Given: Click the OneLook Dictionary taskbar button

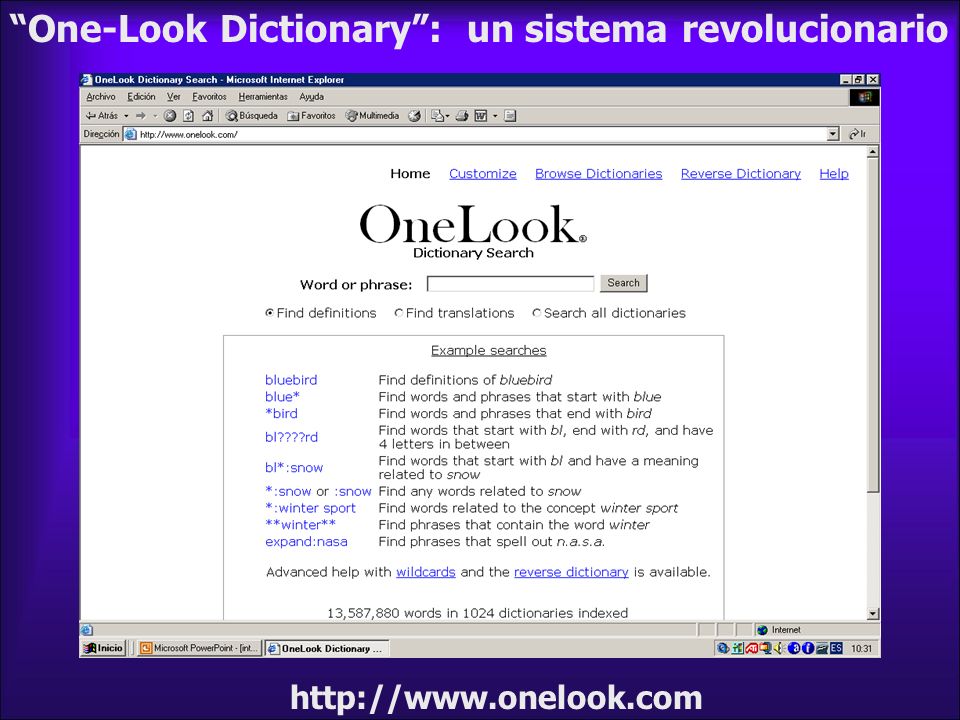Looking at the screenshot, I should pos(326,648).
